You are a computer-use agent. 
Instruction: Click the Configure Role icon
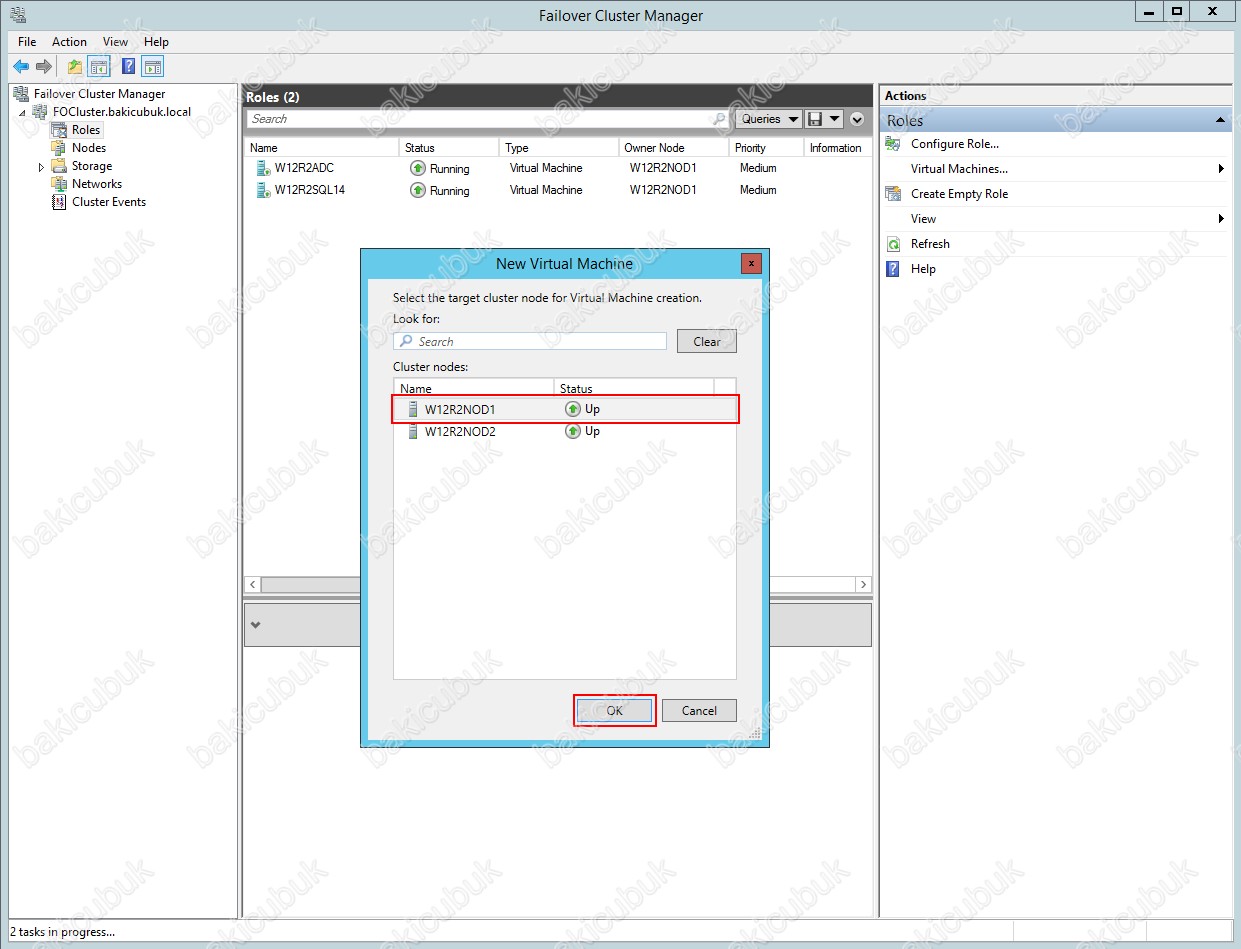893,144
